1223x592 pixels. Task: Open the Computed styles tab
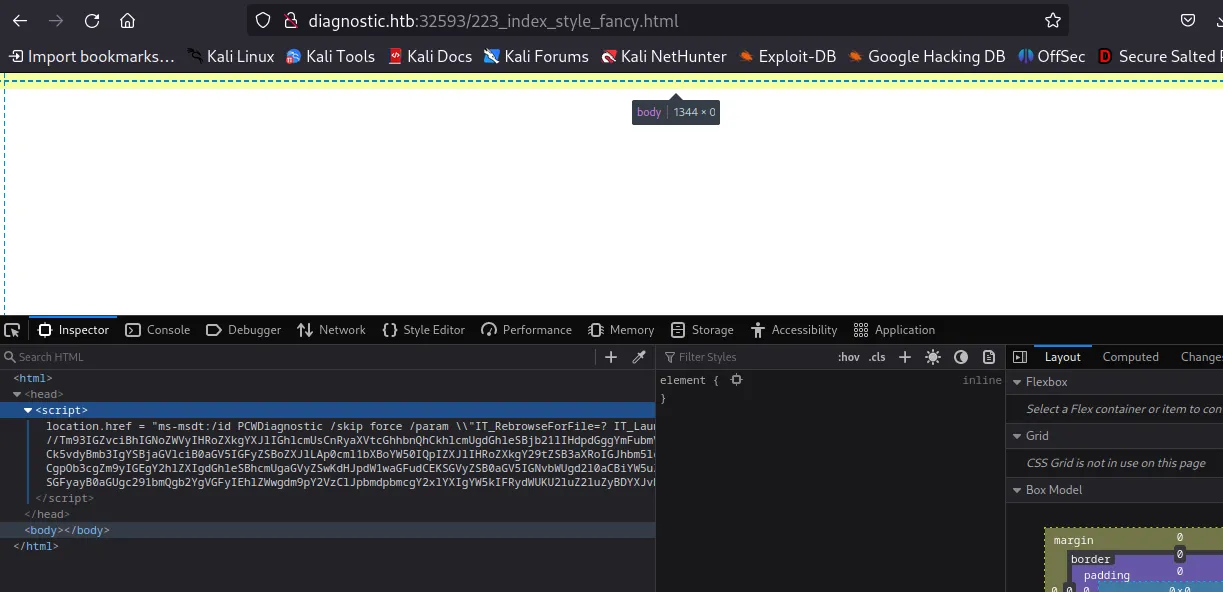(x=1130, y=357)
